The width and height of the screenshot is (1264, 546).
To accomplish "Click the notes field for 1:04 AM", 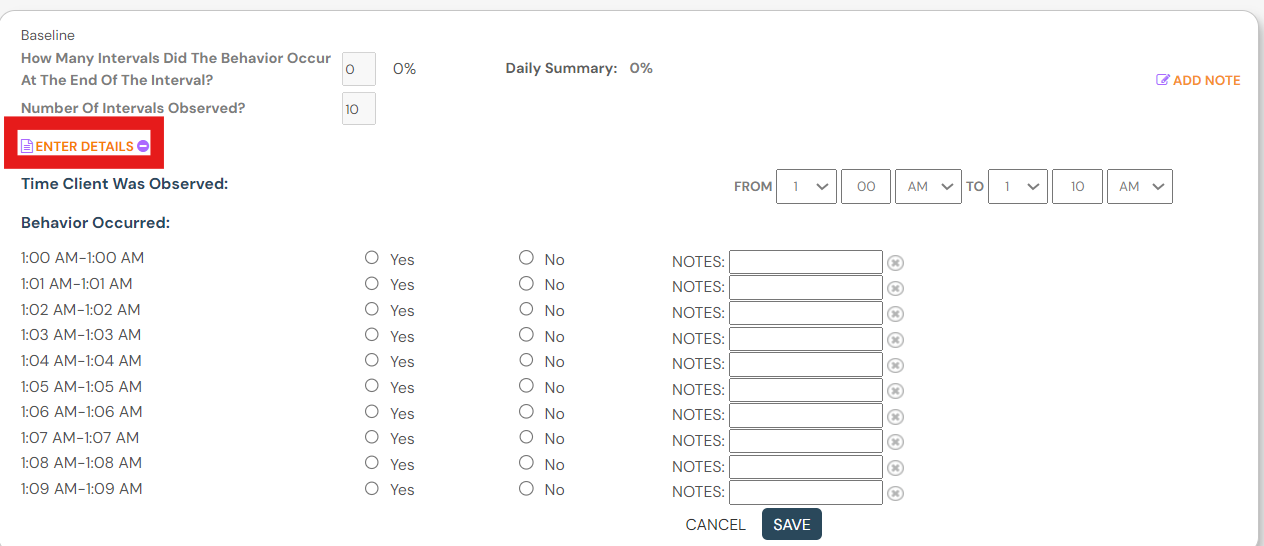I will (x=805, y=364).
